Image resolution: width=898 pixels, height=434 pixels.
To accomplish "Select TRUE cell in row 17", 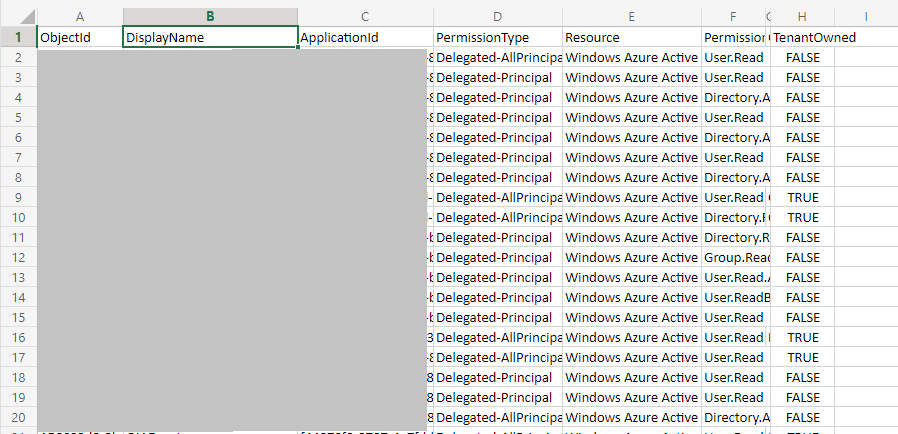I will [802, 357].
